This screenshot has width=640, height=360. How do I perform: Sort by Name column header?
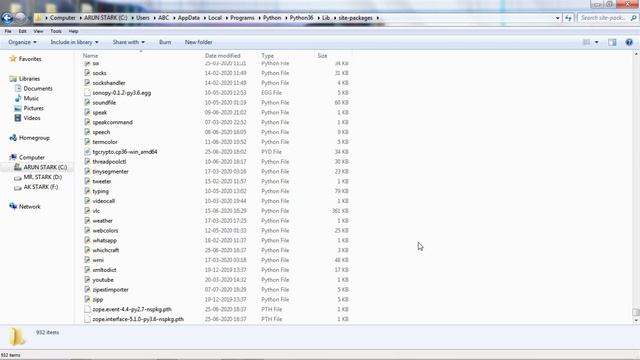tap(90, 56)
